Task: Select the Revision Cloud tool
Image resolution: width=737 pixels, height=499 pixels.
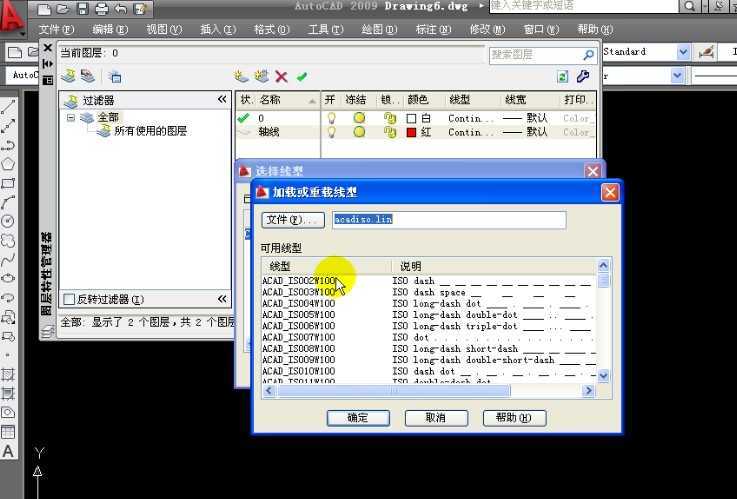Action: tap(8, 240)
